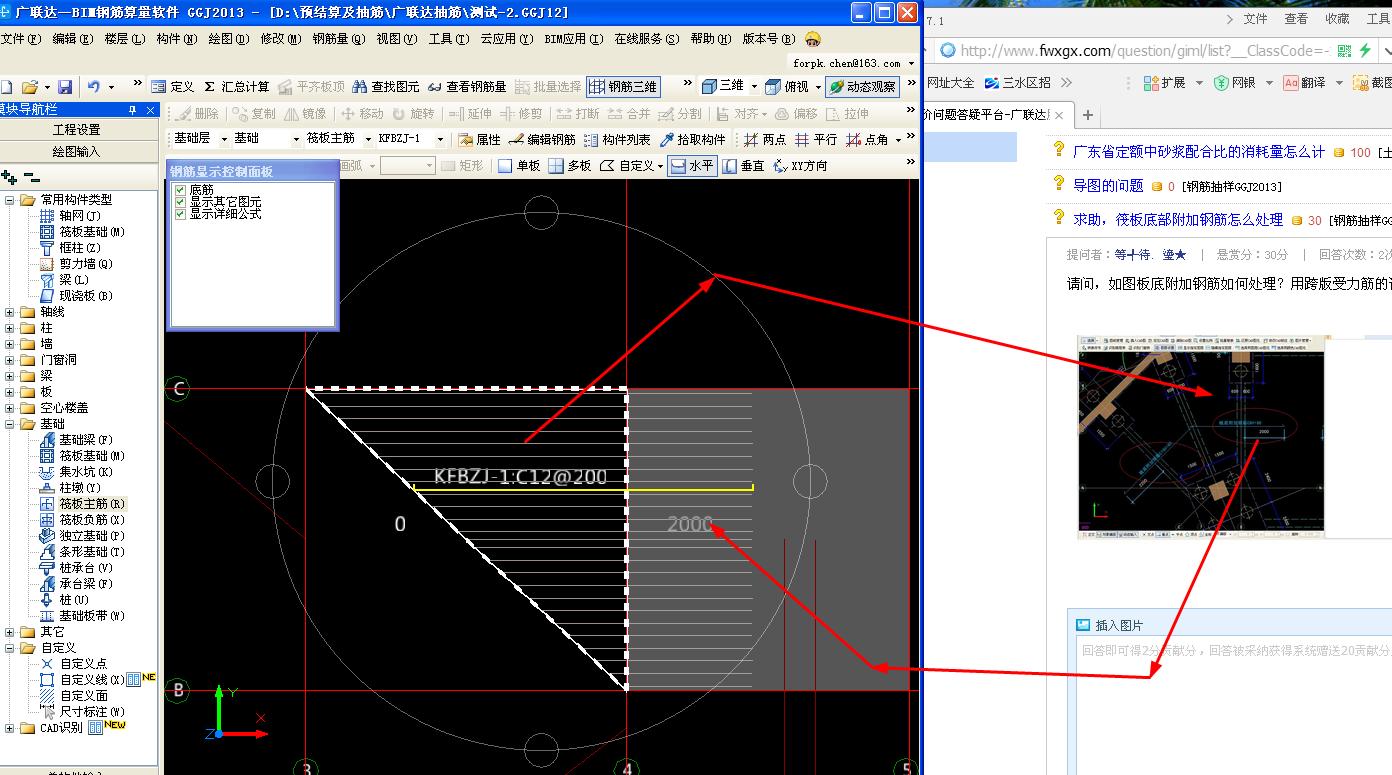Screen dimensions: 1392x775
Task: Expand the 柱 tree folder
Action: pos(11,328)
